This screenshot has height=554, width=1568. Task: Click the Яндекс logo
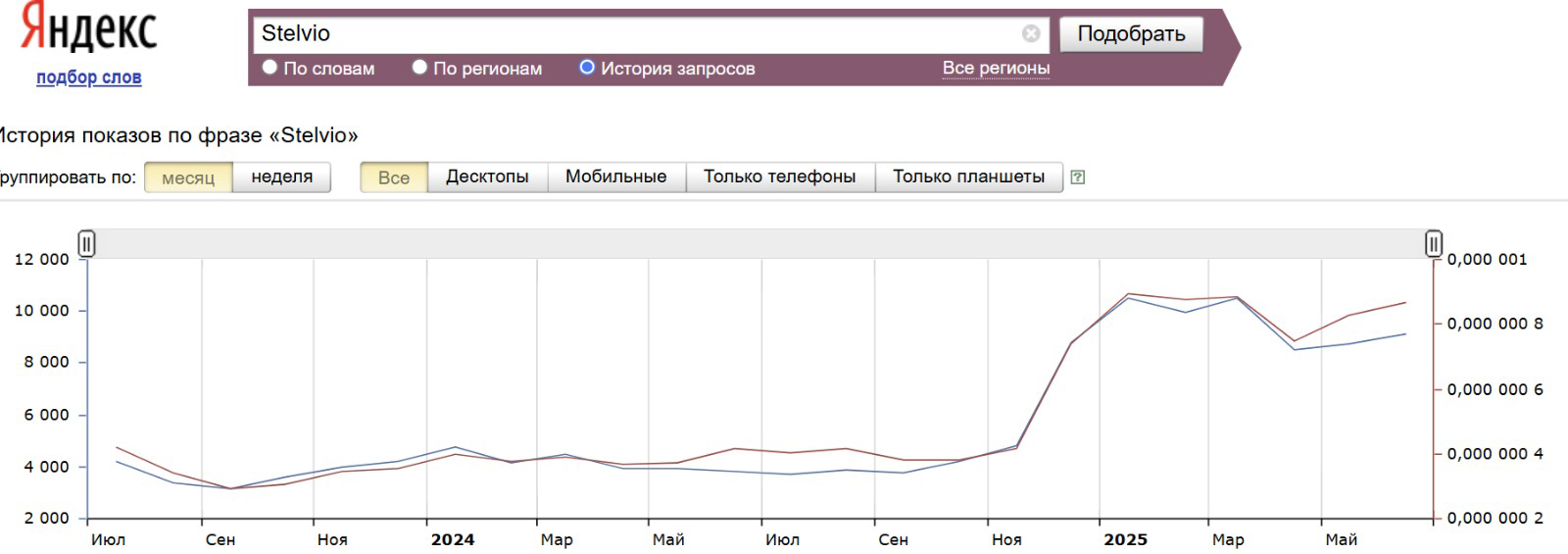[88, 27]
